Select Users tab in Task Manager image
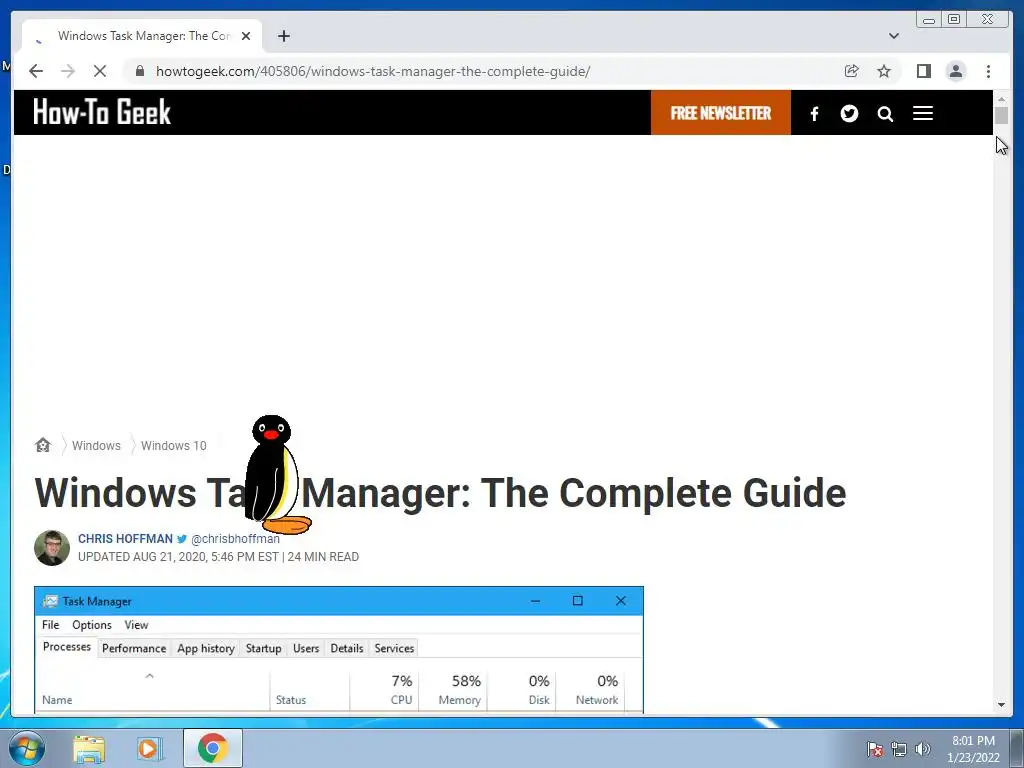Screen dimensions: 1024x768 [x=306, y=648]
